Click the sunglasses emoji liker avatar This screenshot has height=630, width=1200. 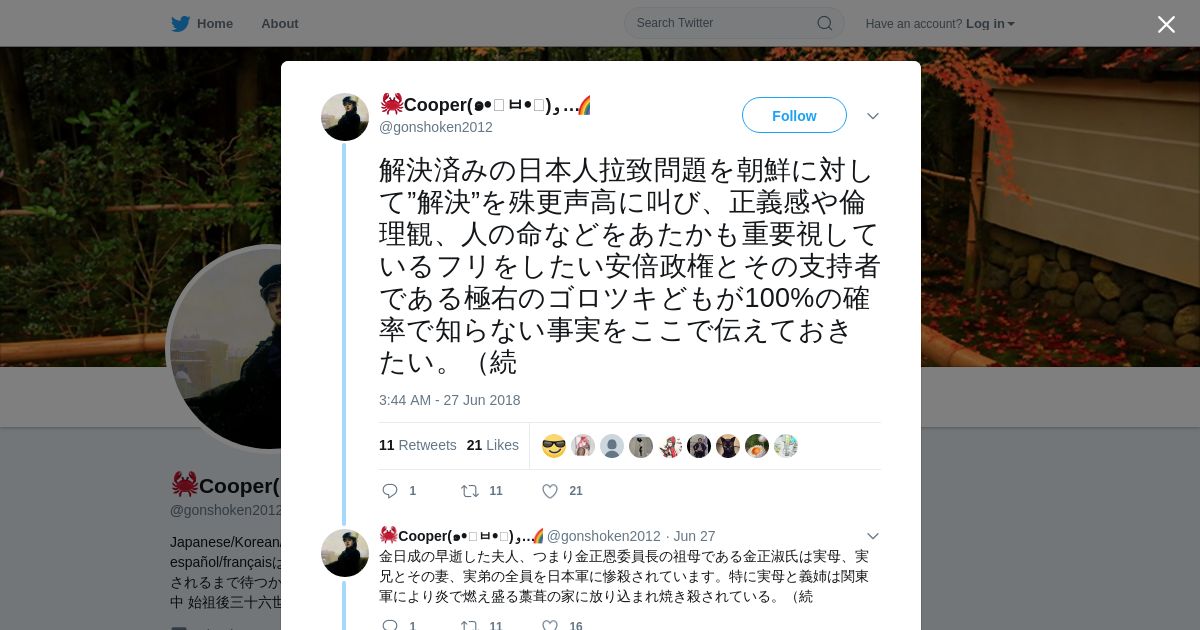(554, 446)
